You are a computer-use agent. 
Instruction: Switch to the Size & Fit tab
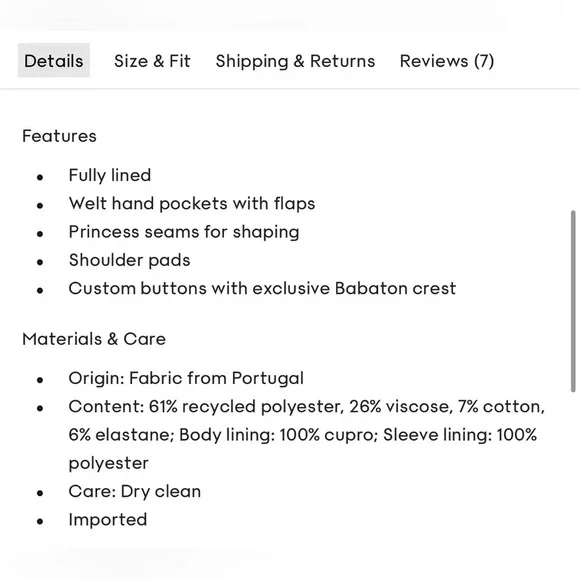(x=152, y=61)
